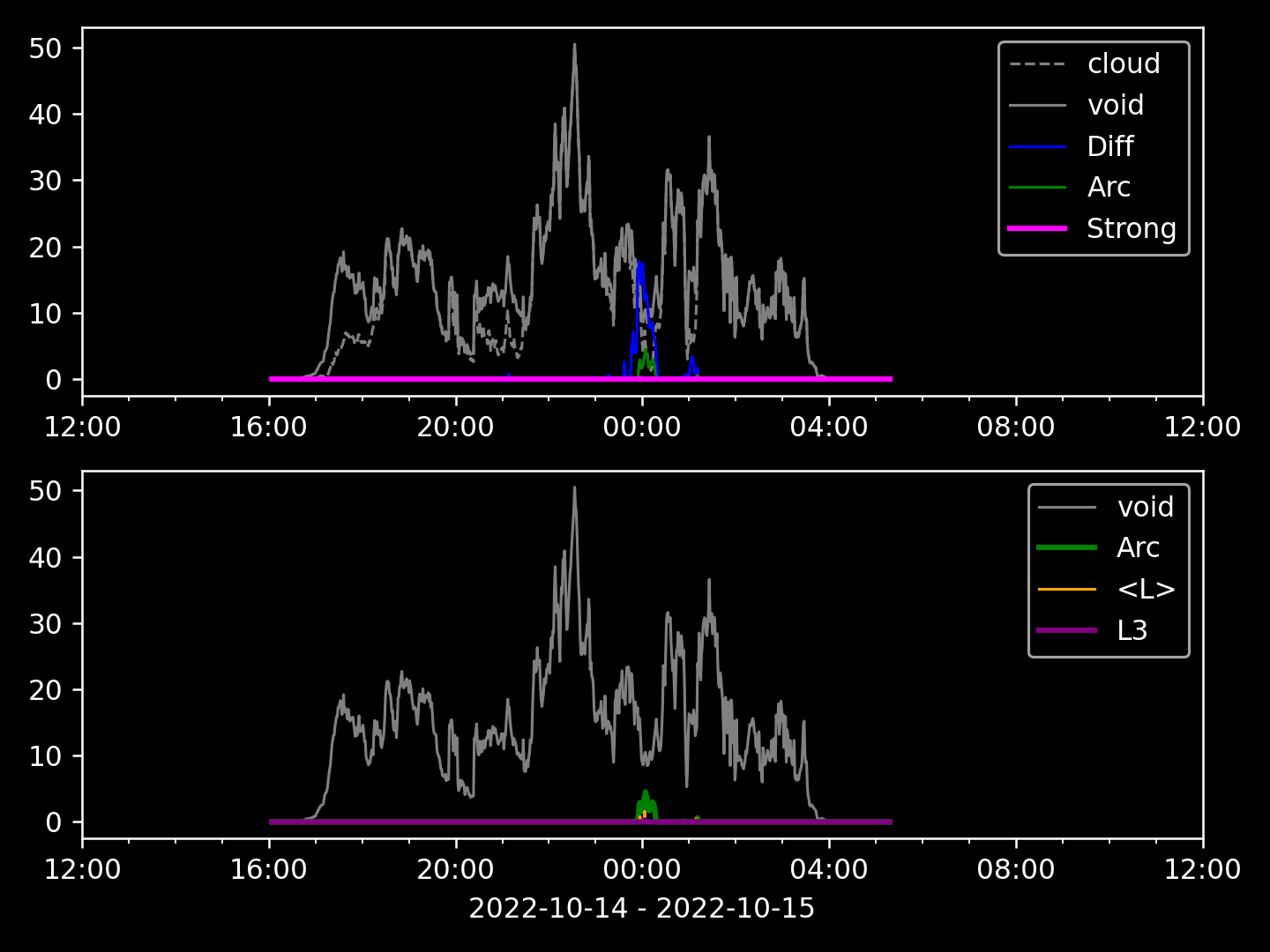
Task: Click the 10 y-axis label on top chart
Action: tap(45, 314)
